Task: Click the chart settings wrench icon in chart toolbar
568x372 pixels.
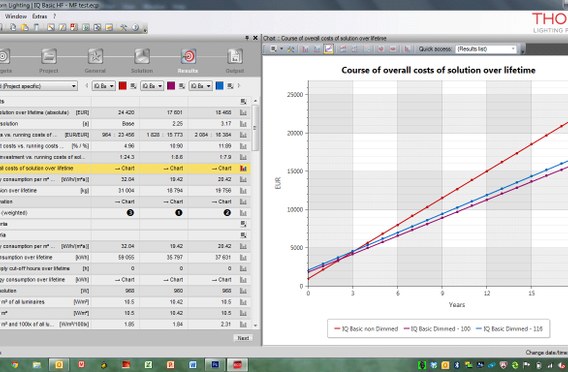Action: (291, 49)
